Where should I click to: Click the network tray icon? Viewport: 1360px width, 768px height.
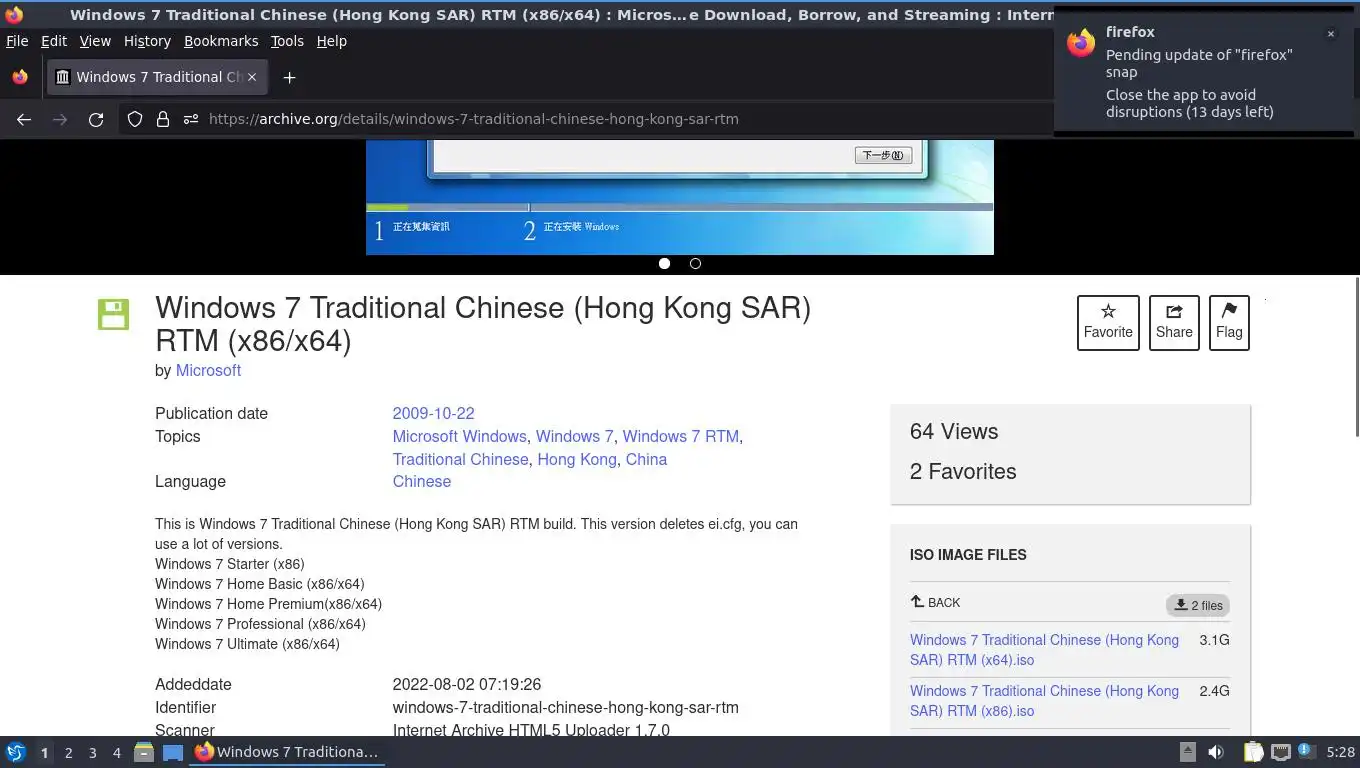click(x=1280, y=752)
